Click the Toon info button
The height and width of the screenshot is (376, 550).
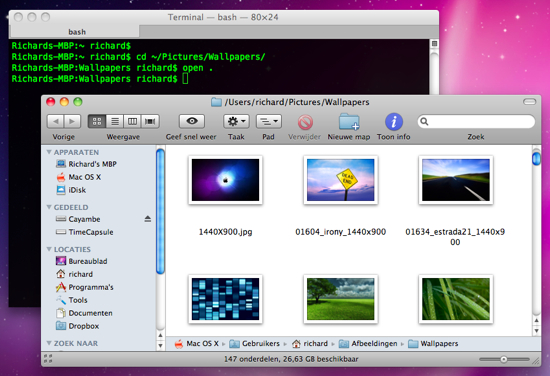pyautogui.click(x=394, y=122)
